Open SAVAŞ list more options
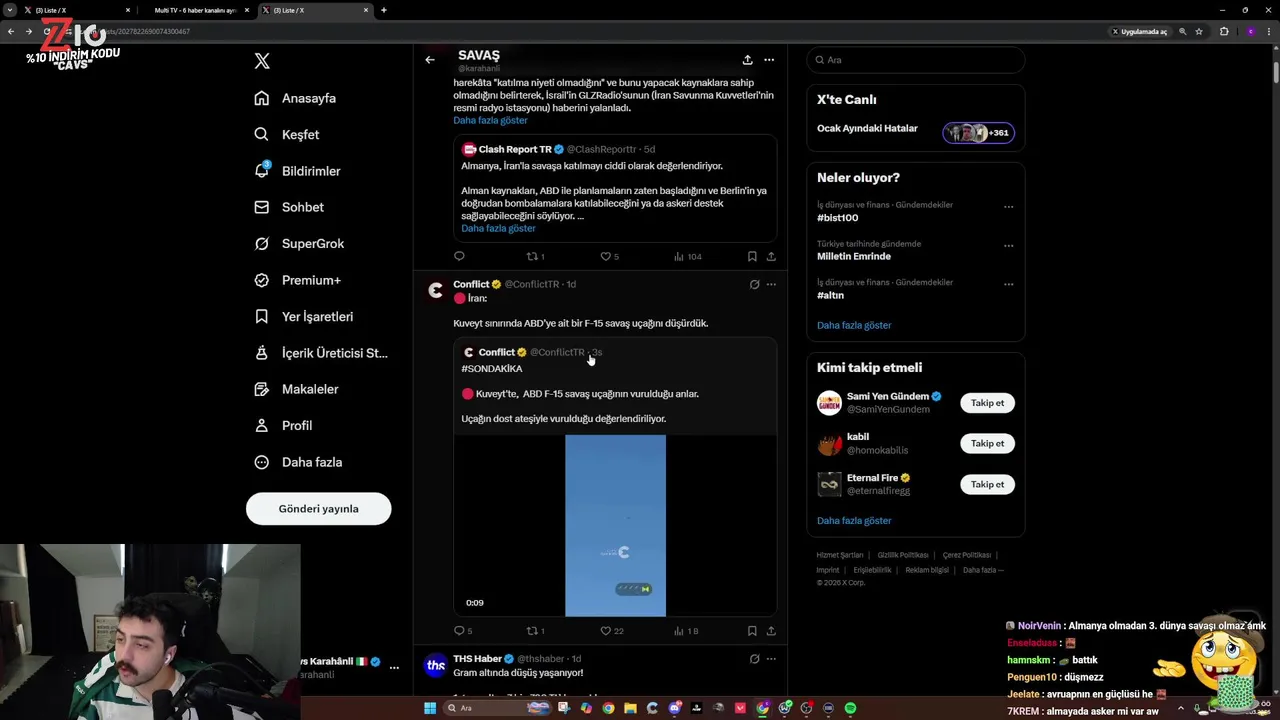The height and width of the screenshot is (720, 1280). pyautogui.click(x=769, y=60)
